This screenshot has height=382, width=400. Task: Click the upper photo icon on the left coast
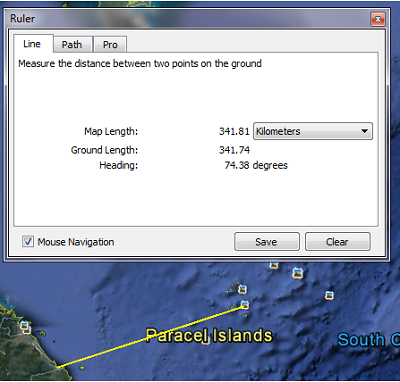[24, 325]
